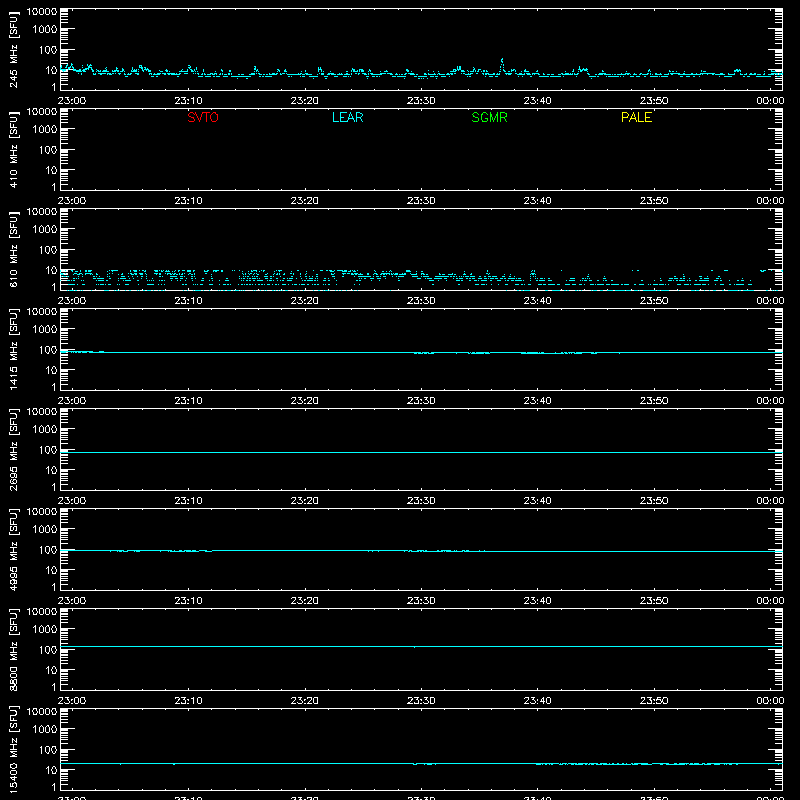Click 23:10 time label below 410 MHz plot
This screenshot has height=800, width=800.
point(188,201)
